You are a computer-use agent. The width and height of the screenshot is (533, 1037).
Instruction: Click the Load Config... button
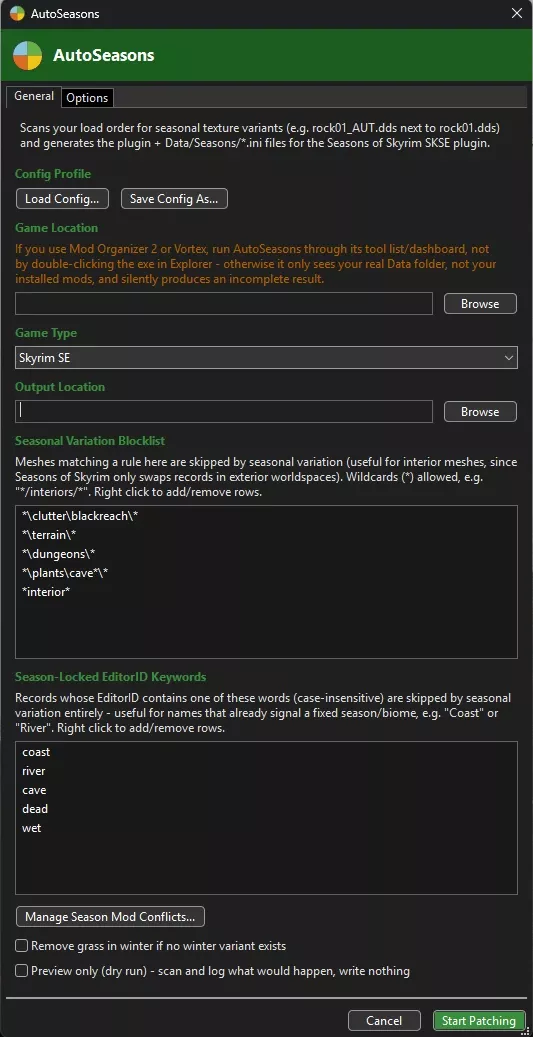pos(62,198)
